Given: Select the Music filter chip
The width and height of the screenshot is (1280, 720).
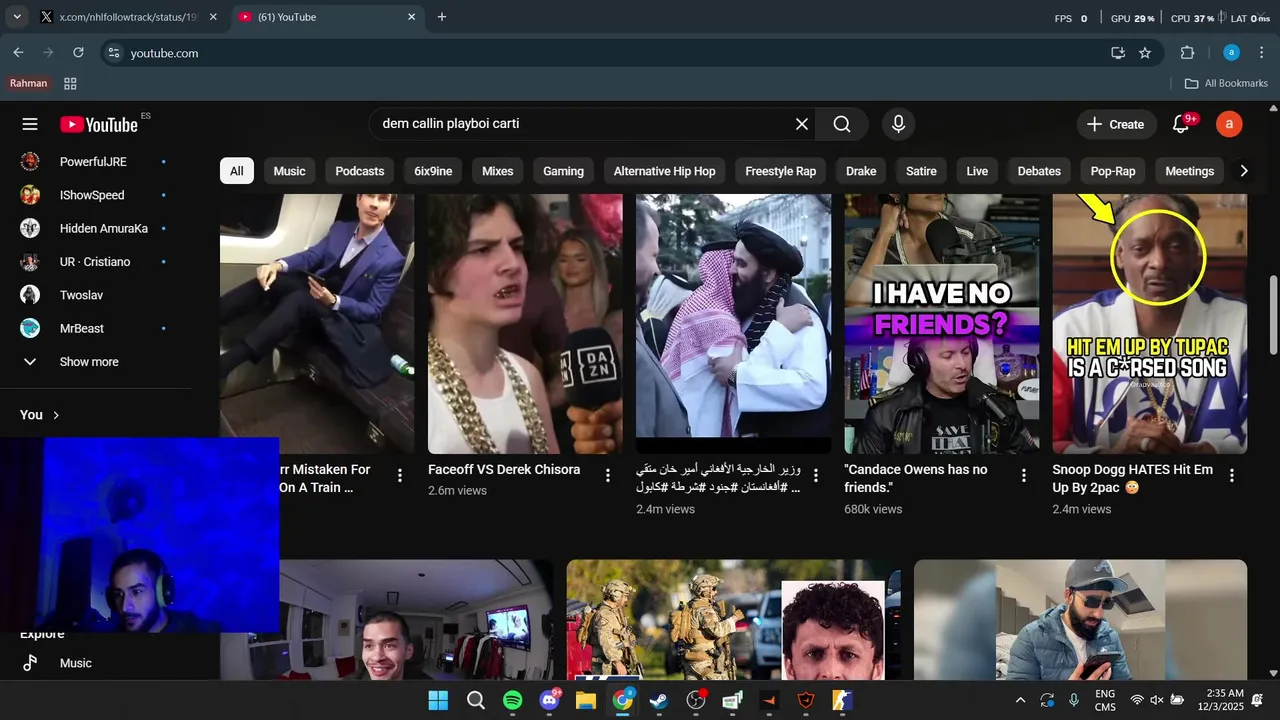Looking at the screenshot, I should coord(289,171).
